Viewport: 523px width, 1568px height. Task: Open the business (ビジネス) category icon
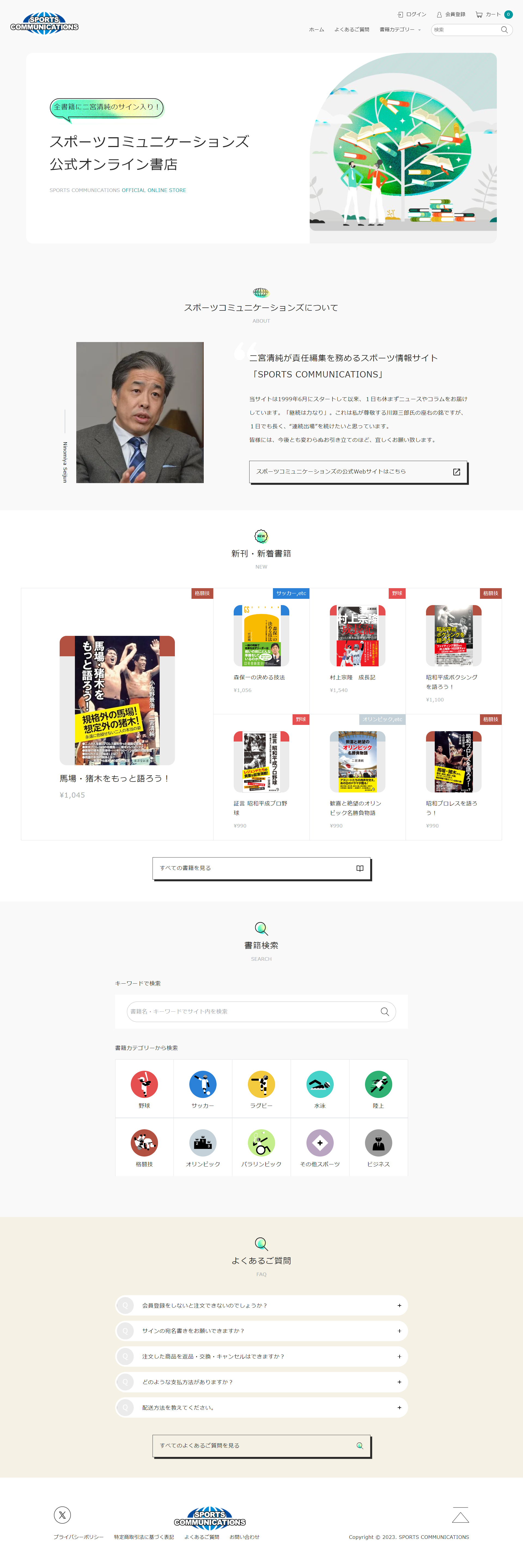[378, 1143]
